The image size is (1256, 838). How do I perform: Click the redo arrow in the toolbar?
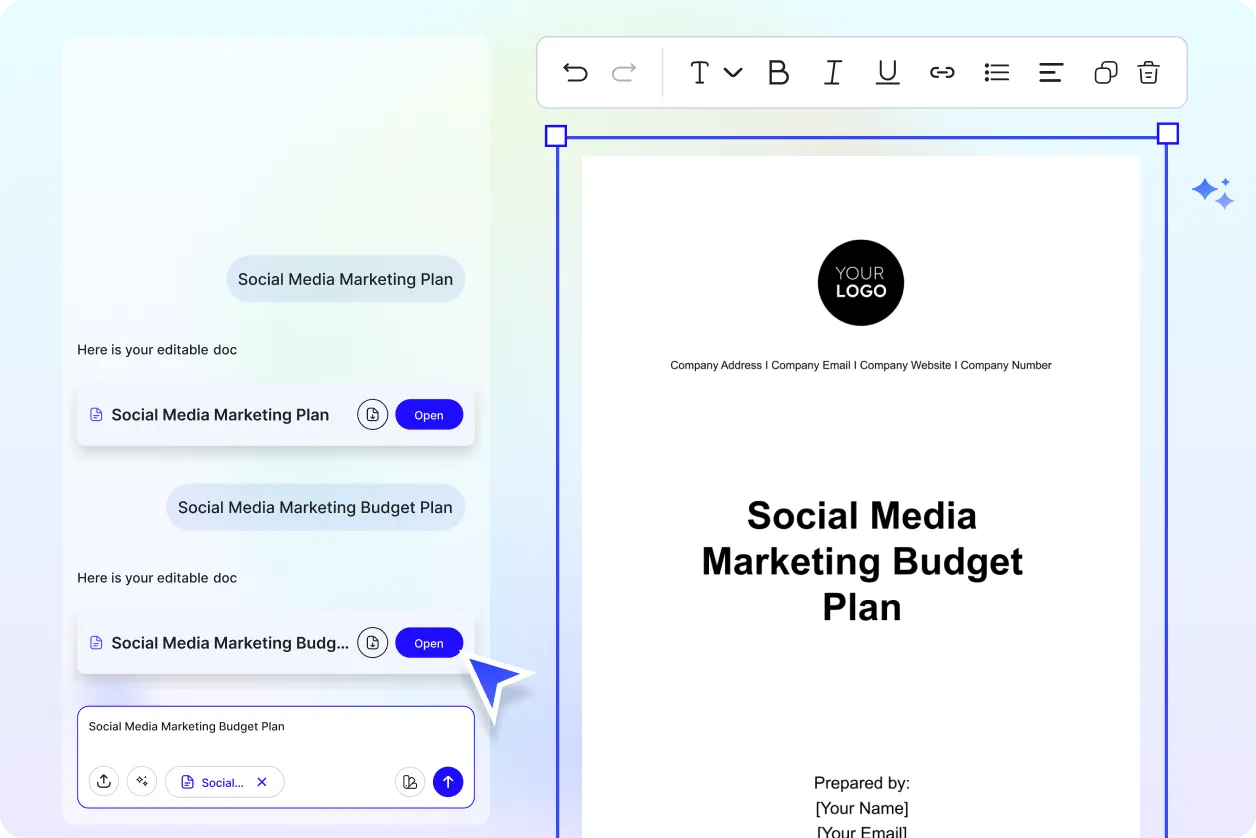point(624,72)
